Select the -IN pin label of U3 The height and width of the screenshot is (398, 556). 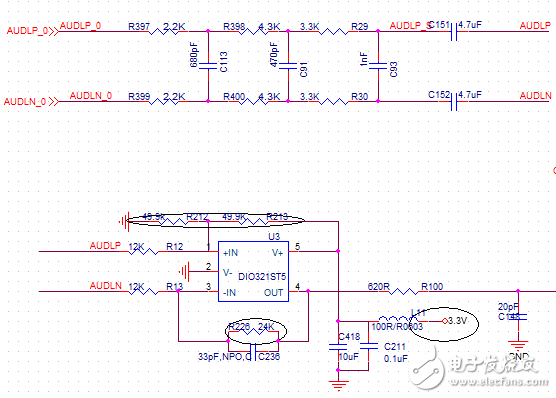pos(229,293)
